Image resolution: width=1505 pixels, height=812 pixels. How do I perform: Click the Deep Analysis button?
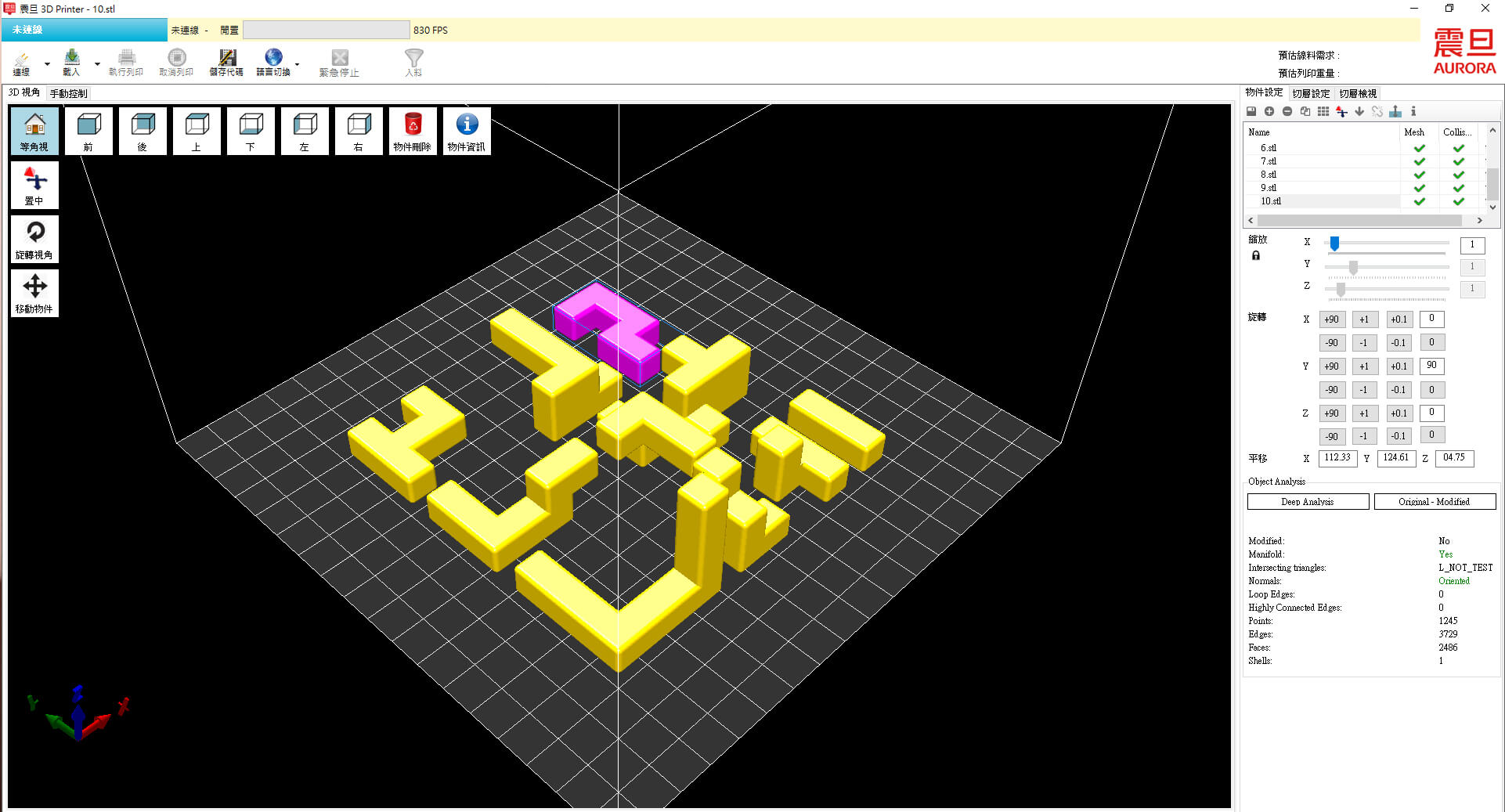coord(1307,501)
